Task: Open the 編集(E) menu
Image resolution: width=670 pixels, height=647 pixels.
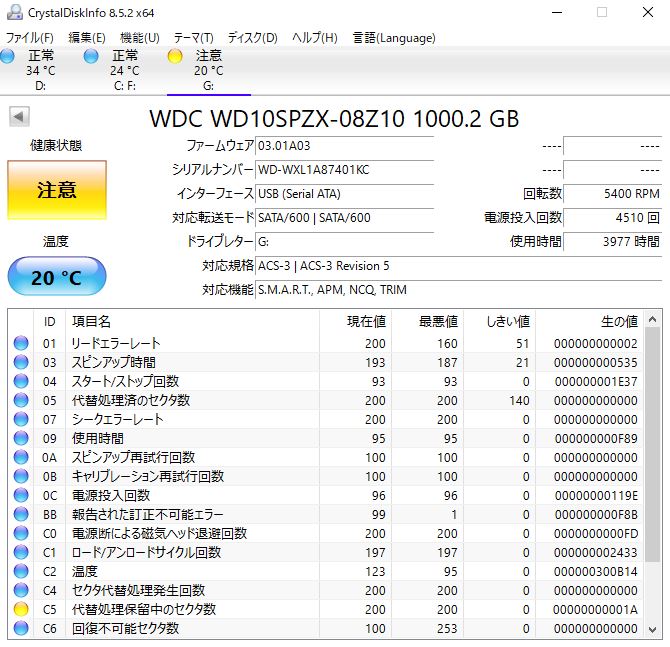Action: (87, 38)
